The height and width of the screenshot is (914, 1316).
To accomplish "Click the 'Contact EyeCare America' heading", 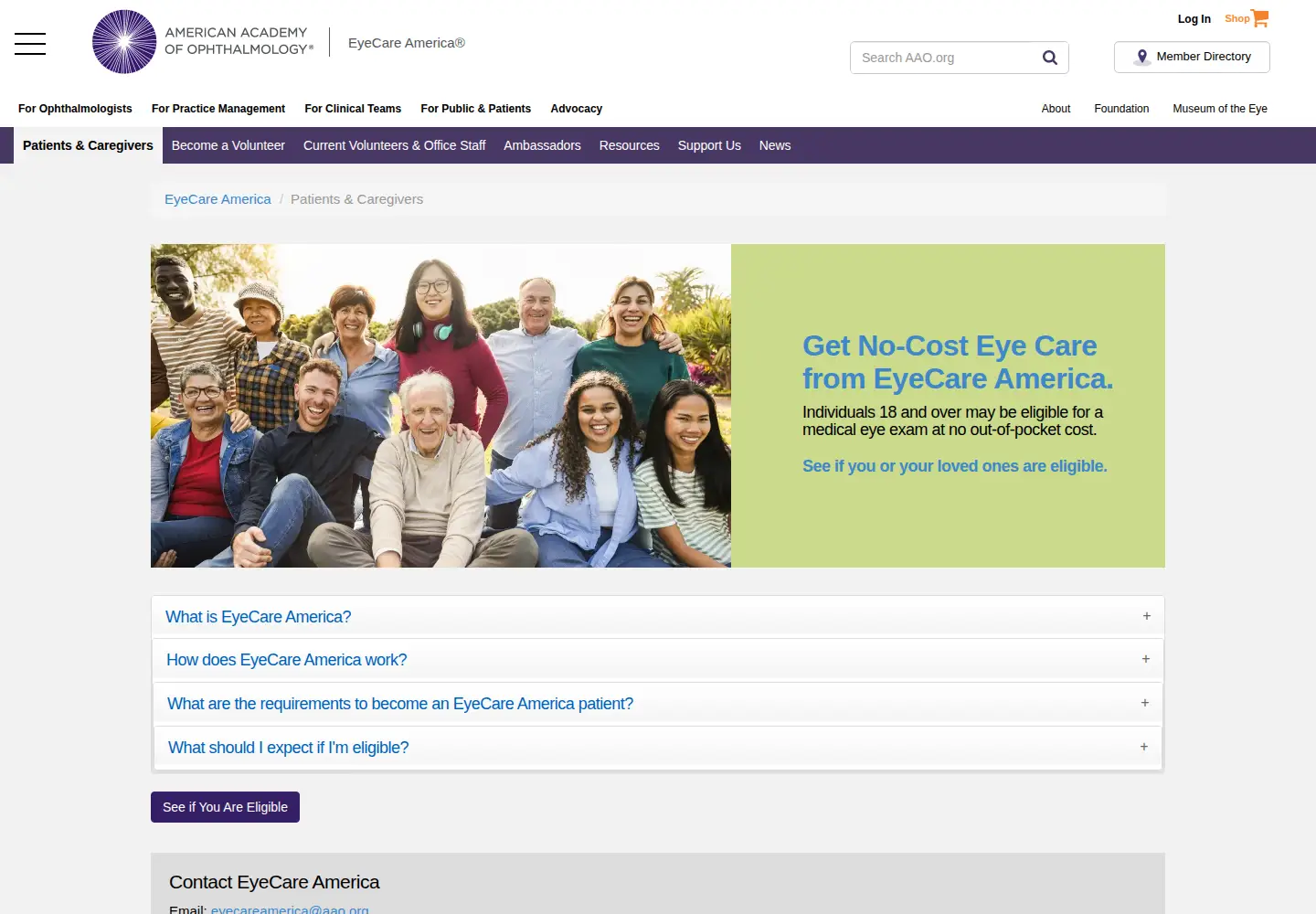I will click(274, 882).
